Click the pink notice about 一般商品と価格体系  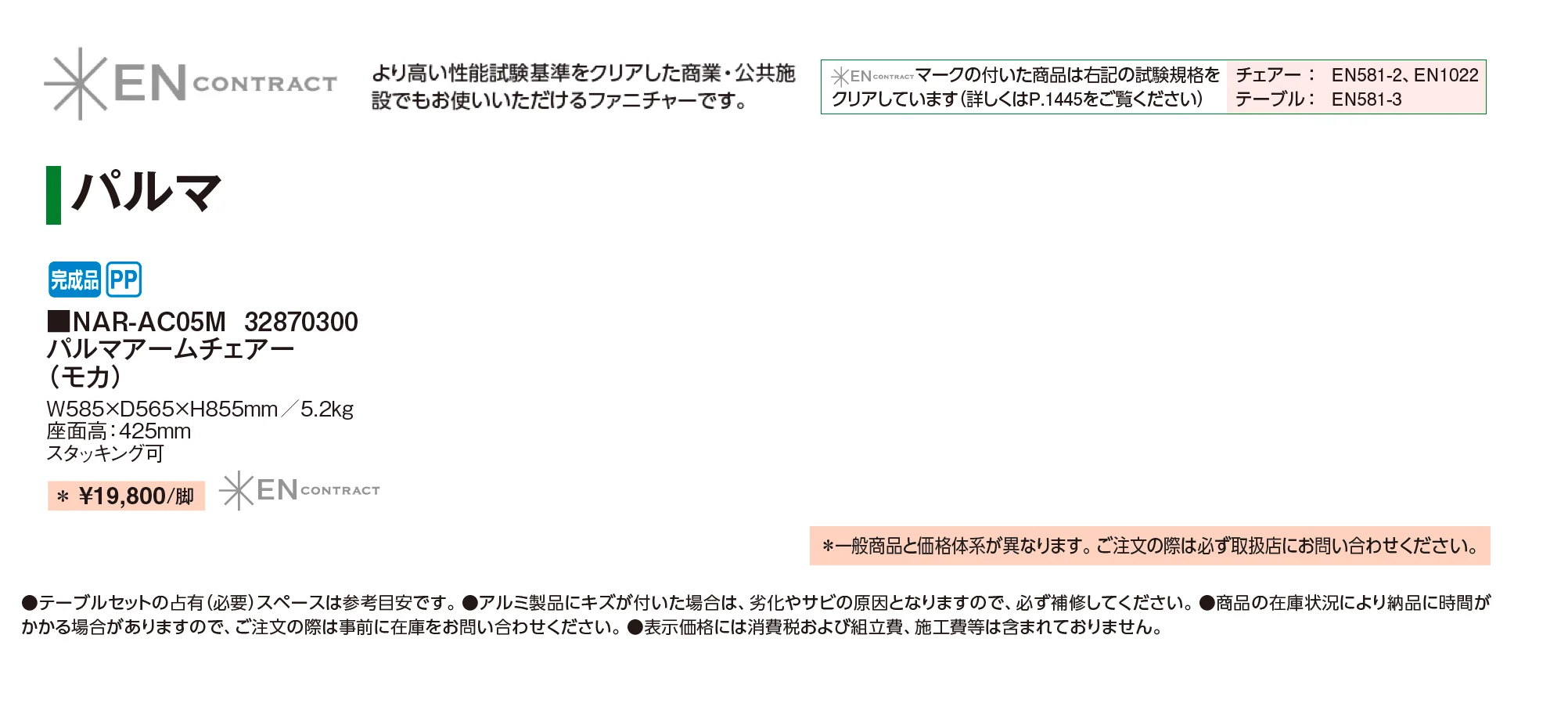pyautogui.click(x=1150, y=546)
